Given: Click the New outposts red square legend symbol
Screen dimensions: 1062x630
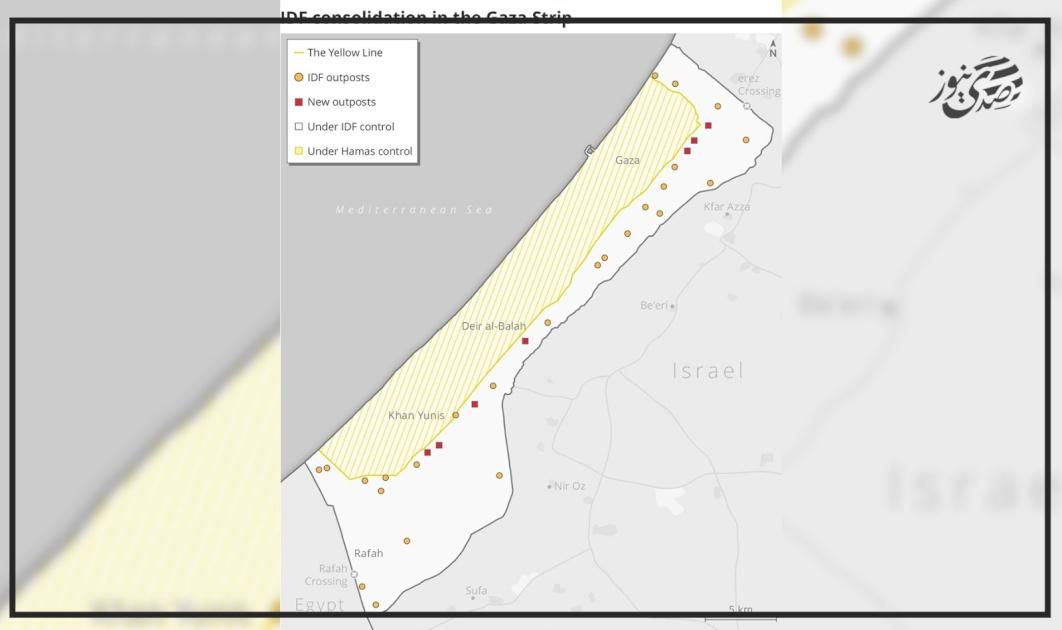Looking at the screenshot, I should tap(299, 102).
